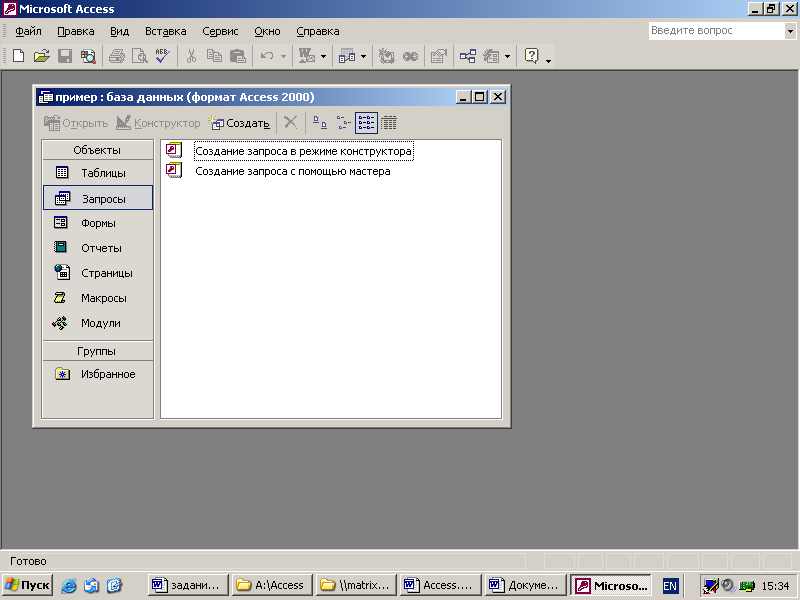Image resolution: width=800 pixels, height=600 pixels.
Task: Click the File search toolbar icon
Action: pos(88,56)
